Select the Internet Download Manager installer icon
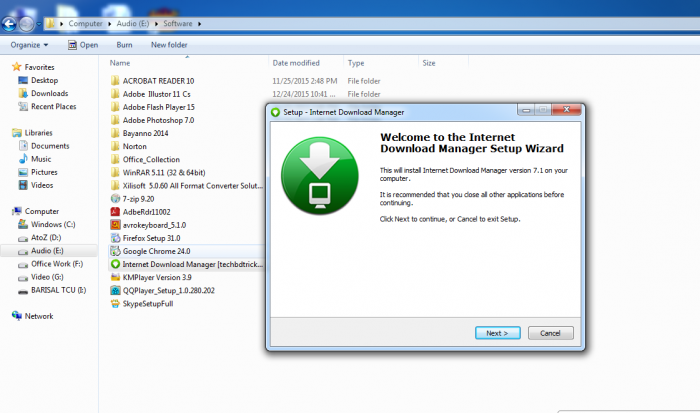 115,264
